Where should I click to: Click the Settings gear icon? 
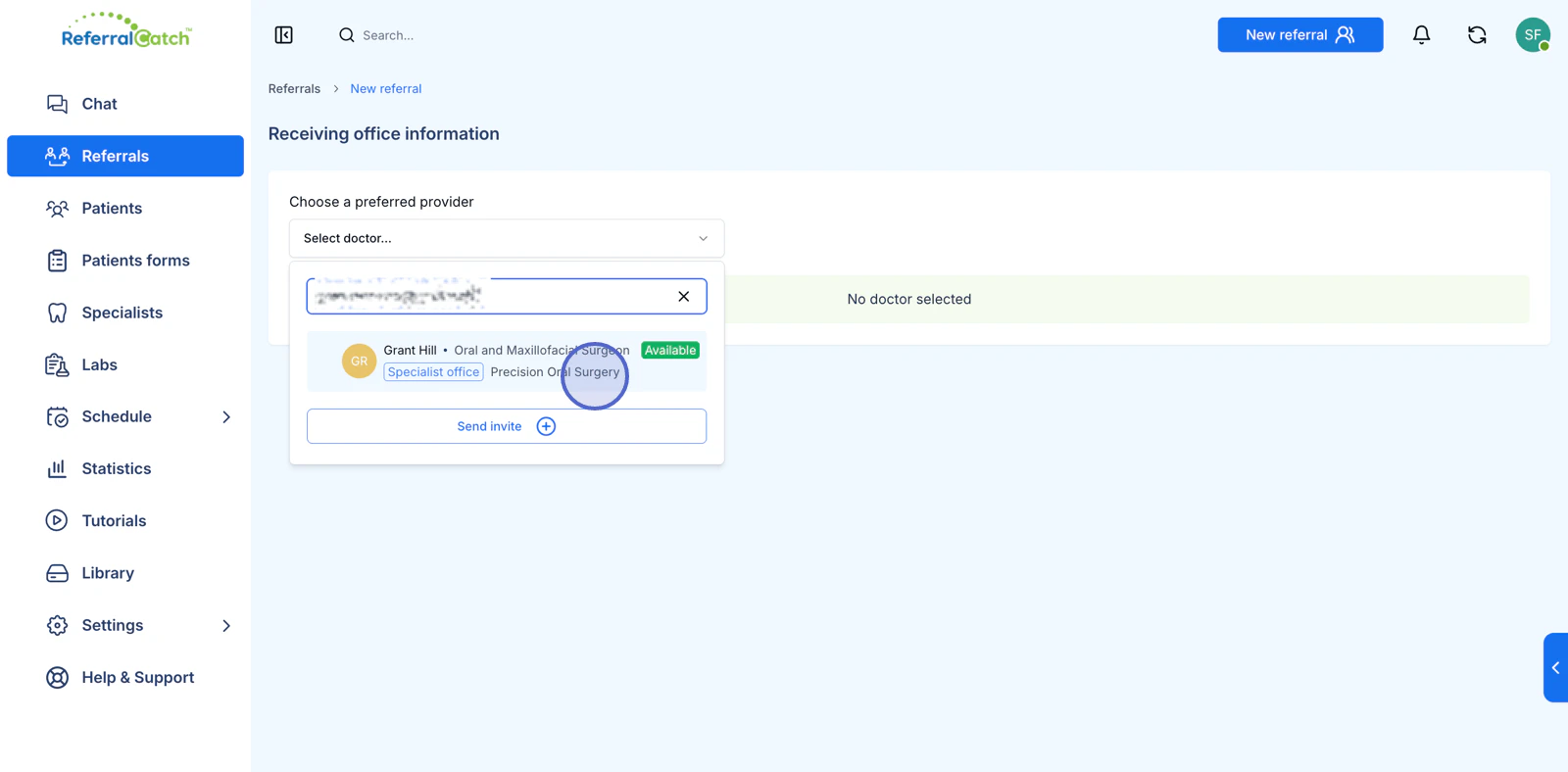click(57, 625)
